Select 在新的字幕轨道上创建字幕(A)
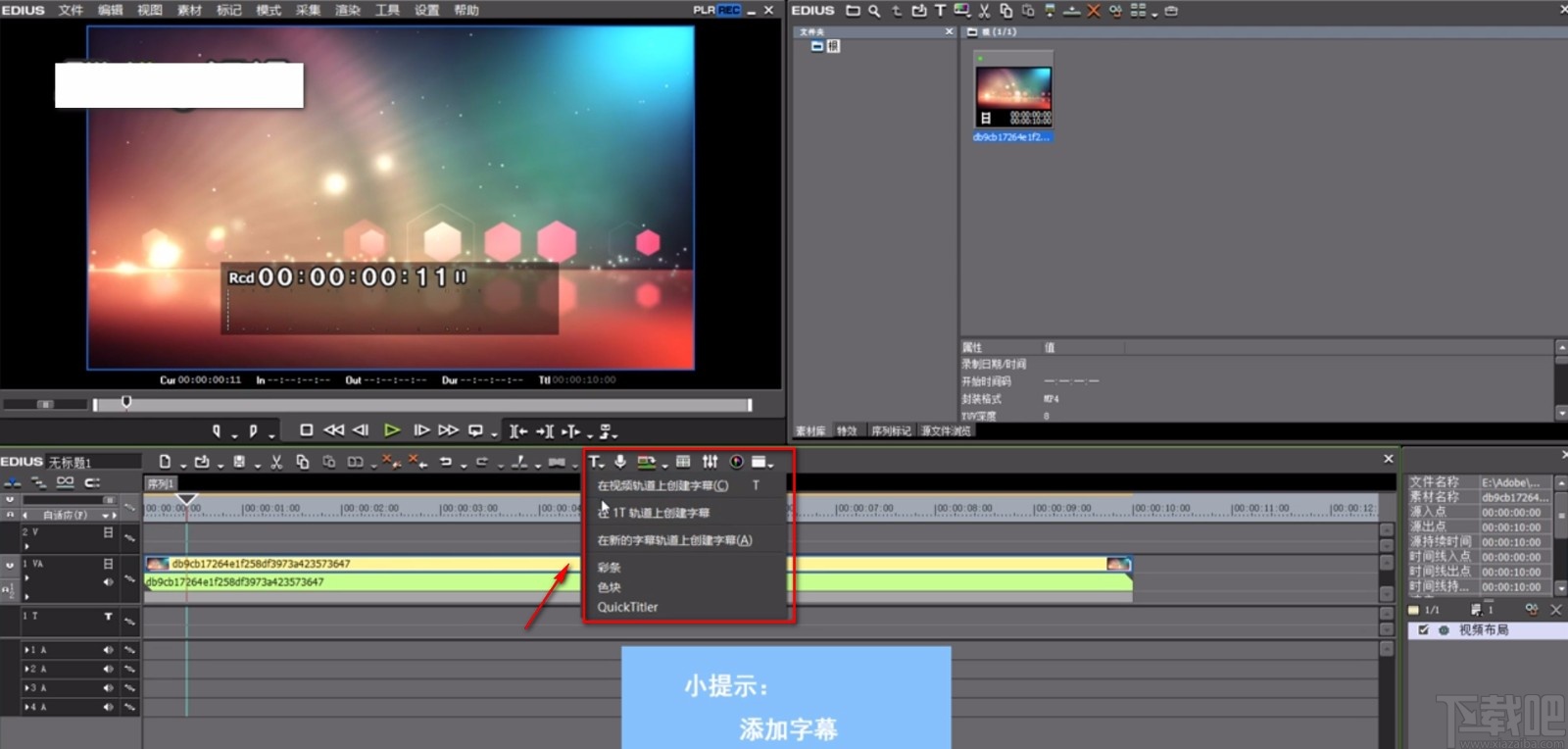Viewport: 1568px width, 749px height. 686,540
